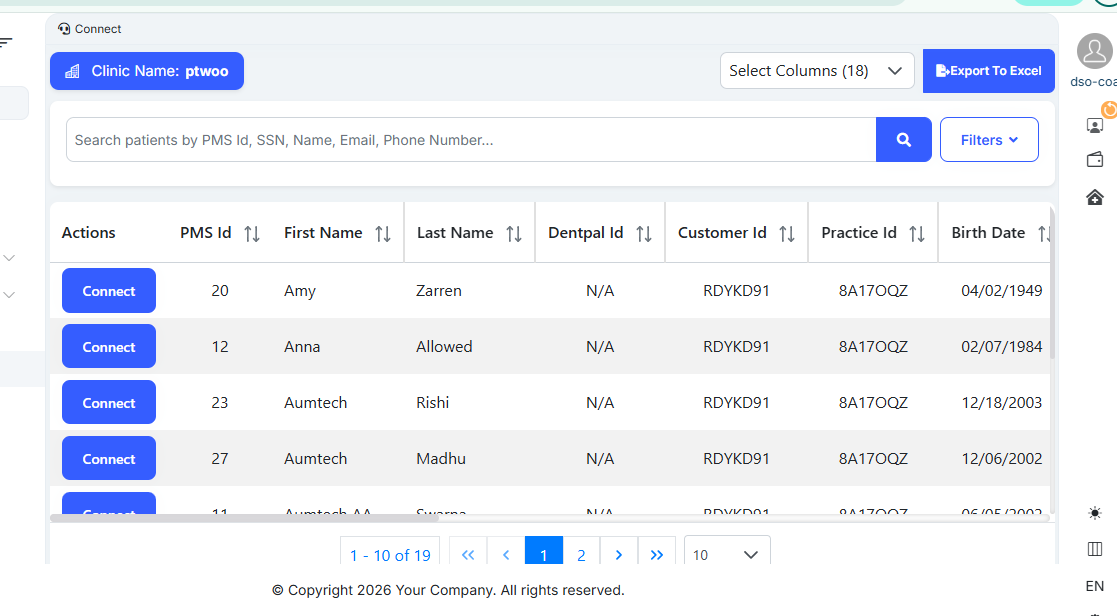Viewport: 1117px width, 616px height.
Task: Sort the table by PMS Id
Action: 252,234
